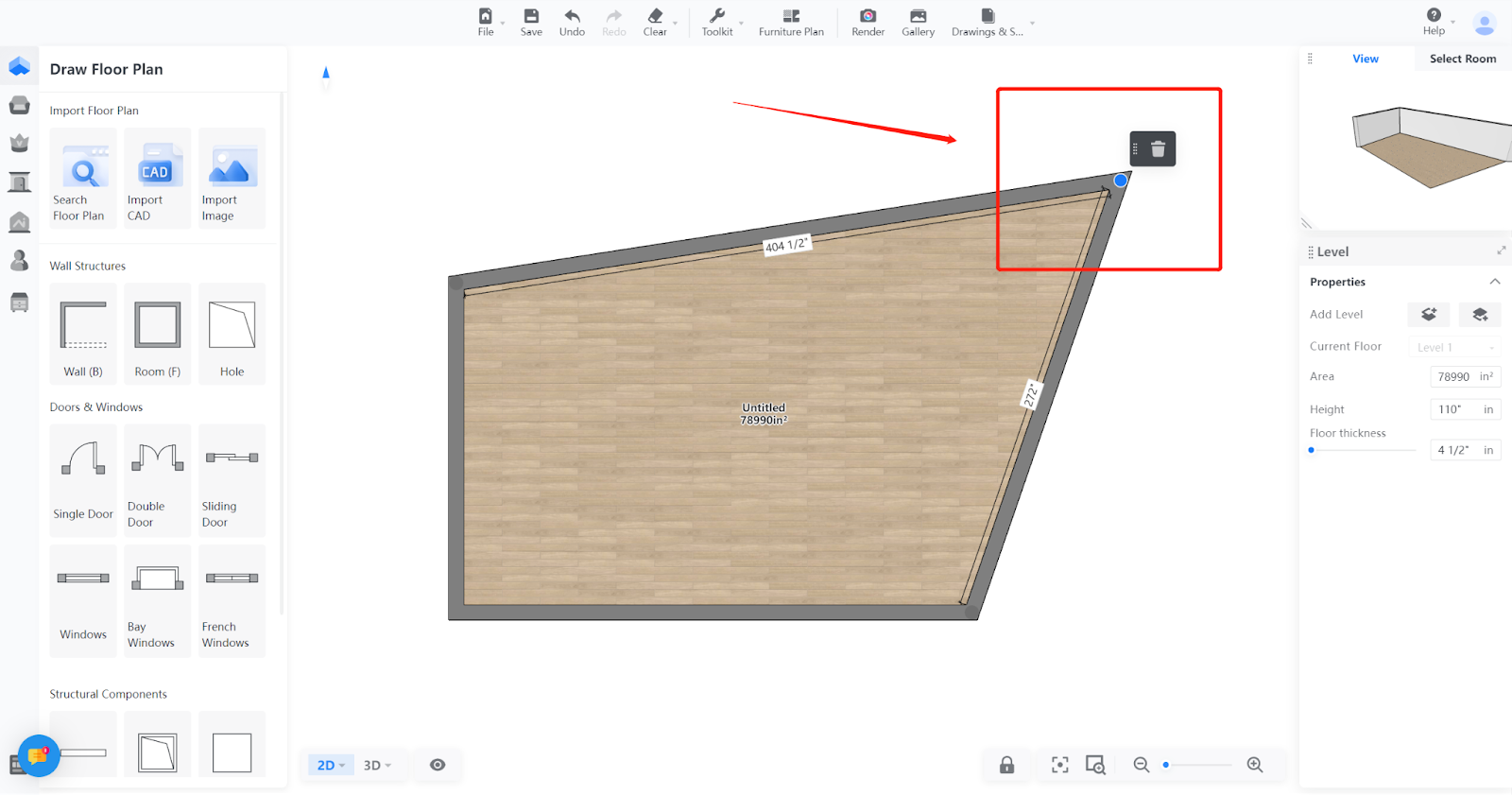Click the Height value input field
The width and height of the screenshot is (1512, 795).
point(1453,409)
